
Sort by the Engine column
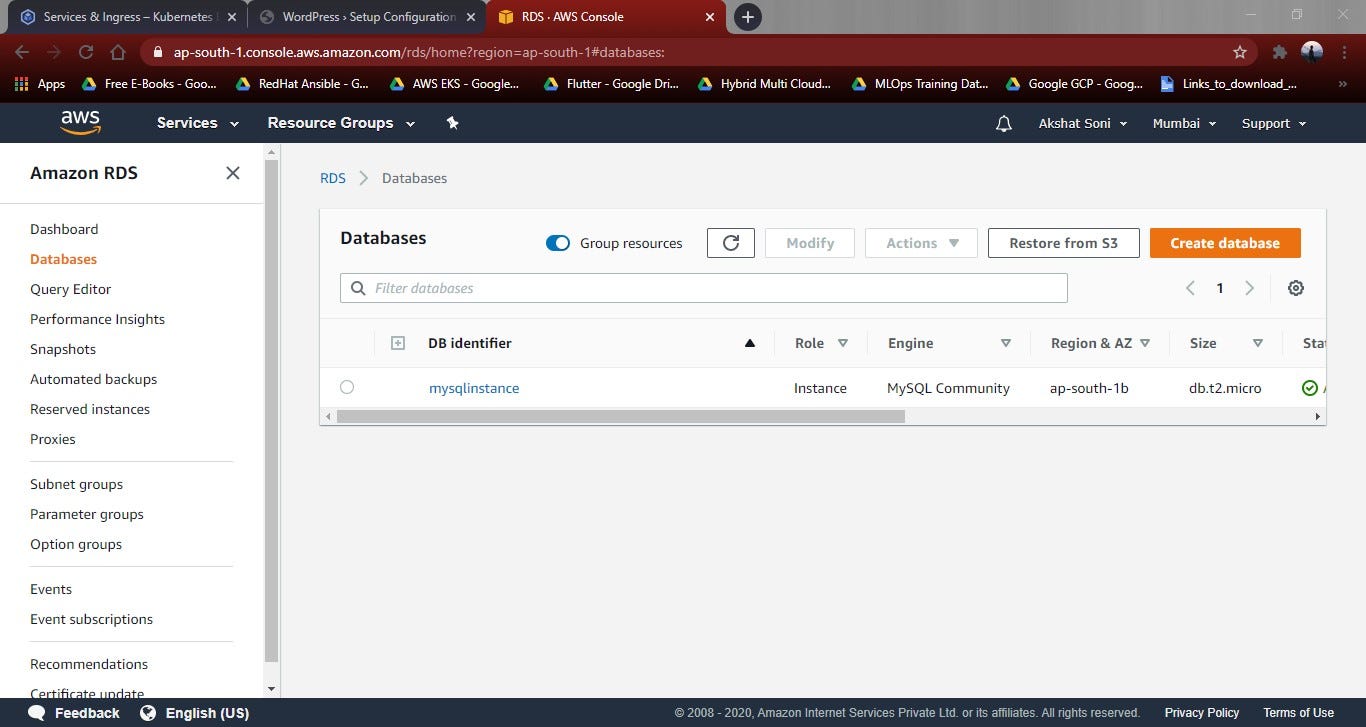click(x=1006, y=343)
